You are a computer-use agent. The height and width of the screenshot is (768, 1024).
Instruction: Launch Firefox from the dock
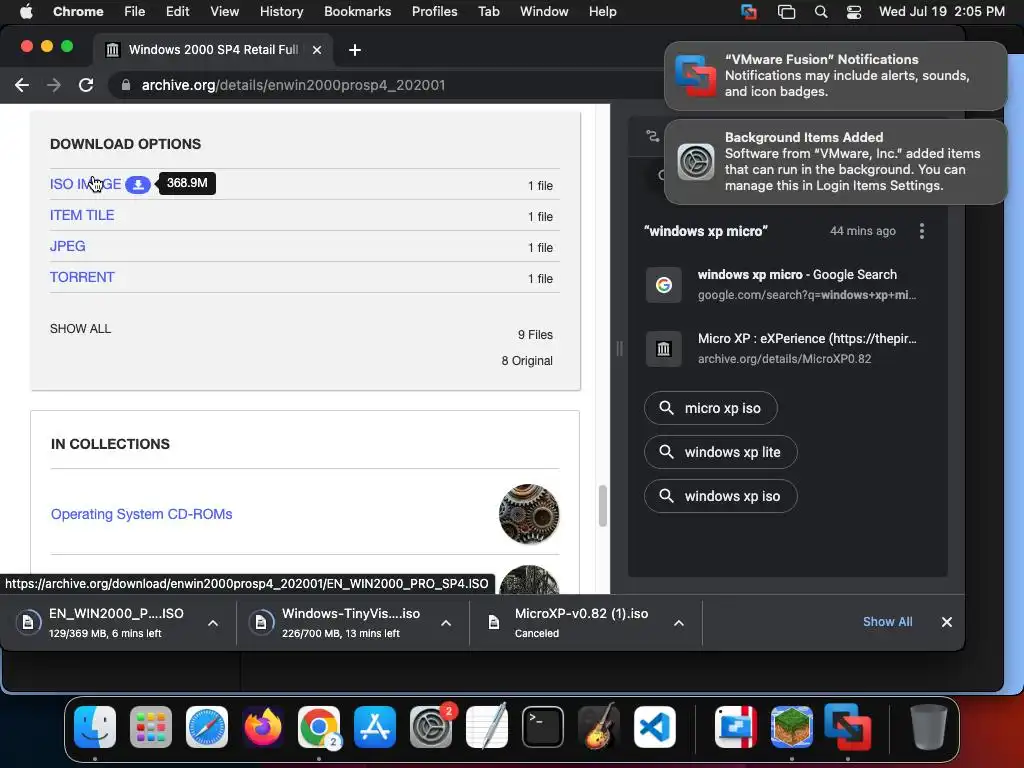coord(263,727)
